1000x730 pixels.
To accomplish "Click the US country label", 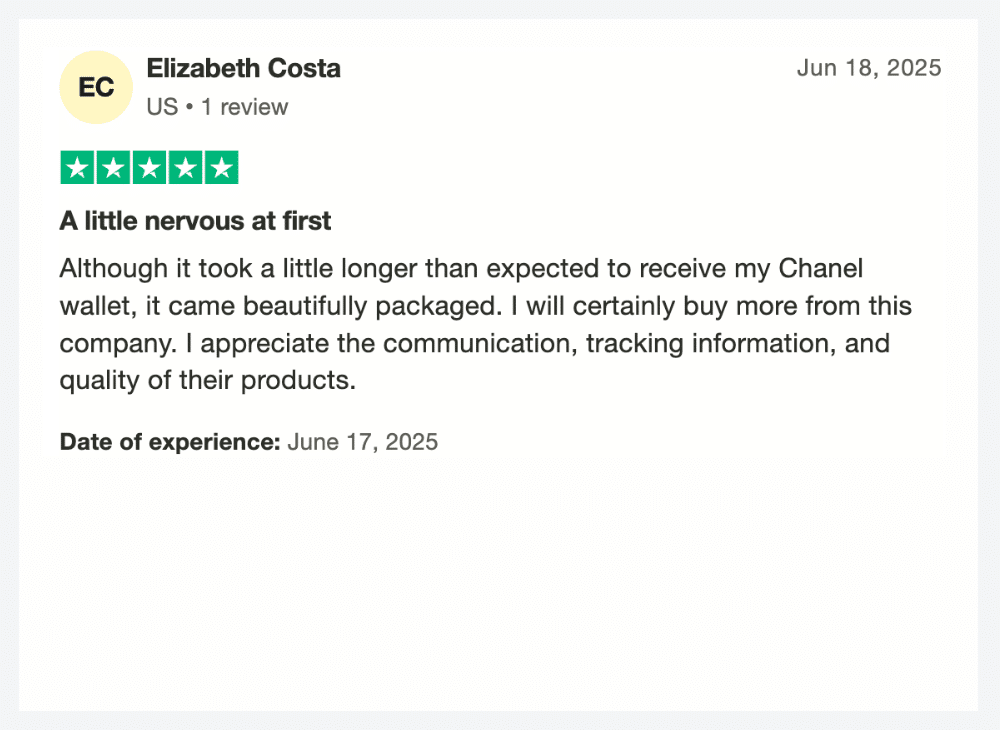I will point(162,107).
